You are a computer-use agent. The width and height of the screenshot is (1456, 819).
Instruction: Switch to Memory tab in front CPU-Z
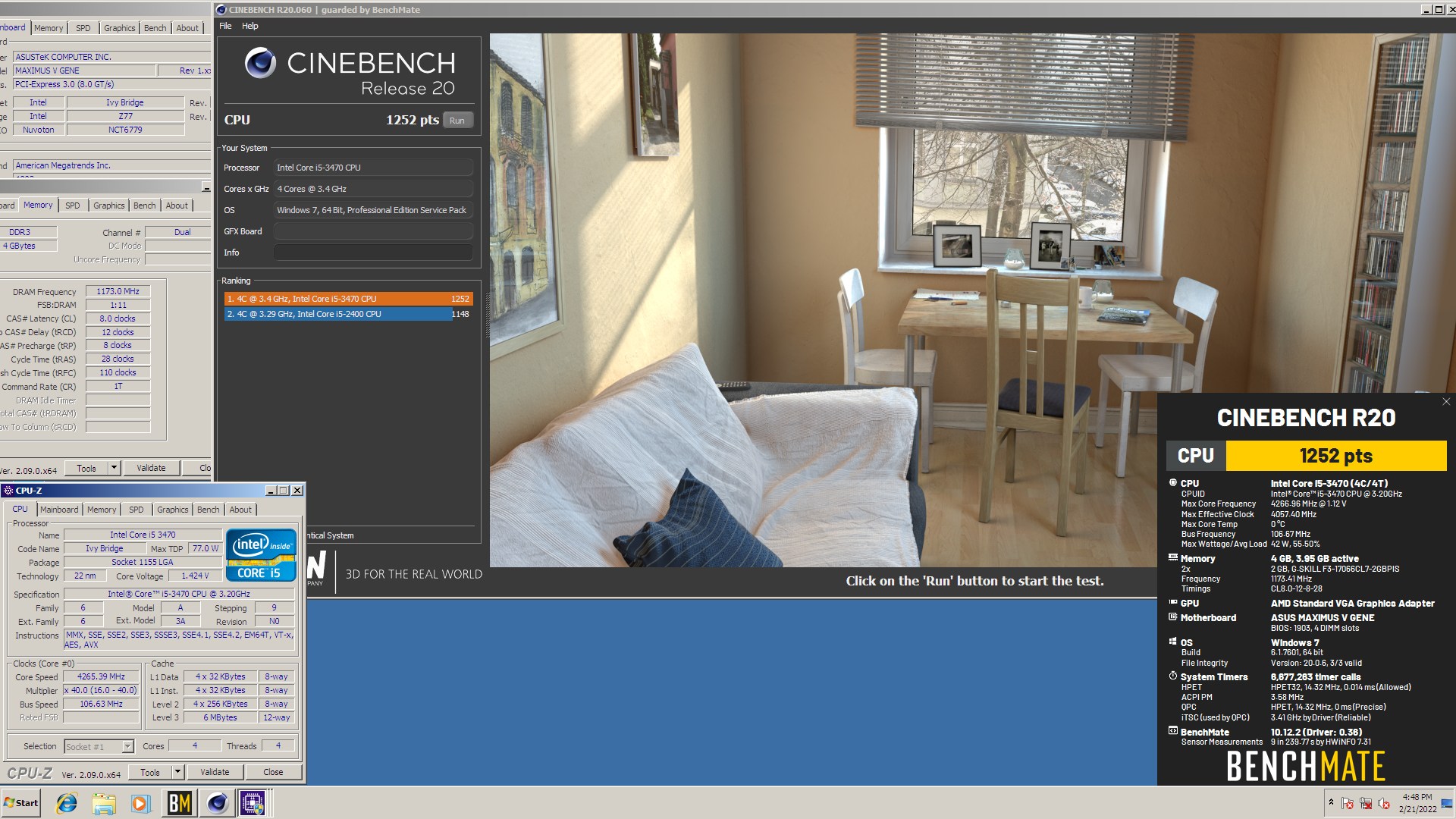(x=102, y=510)
